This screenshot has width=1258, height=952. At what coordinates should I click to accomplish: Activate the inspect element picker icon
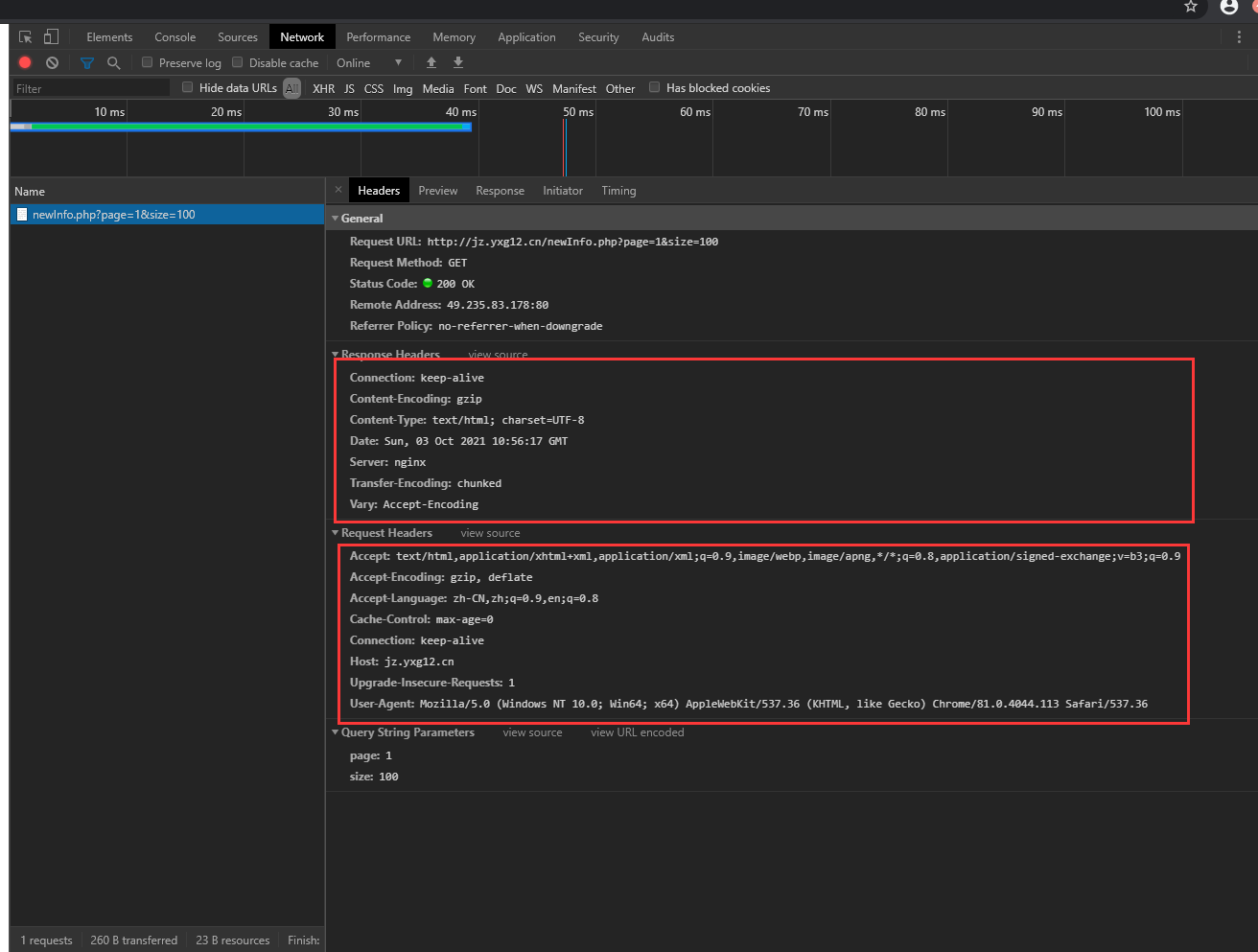tap(26, 37)
